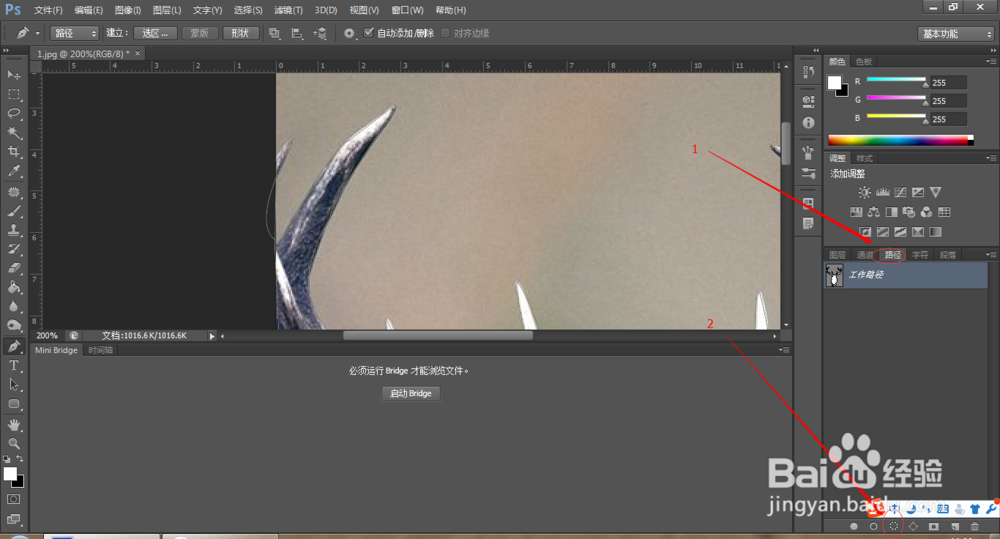This screenshot has width=1000, height=539.
Task: Close the 1.jpg document tab
Action: (137, 54)
